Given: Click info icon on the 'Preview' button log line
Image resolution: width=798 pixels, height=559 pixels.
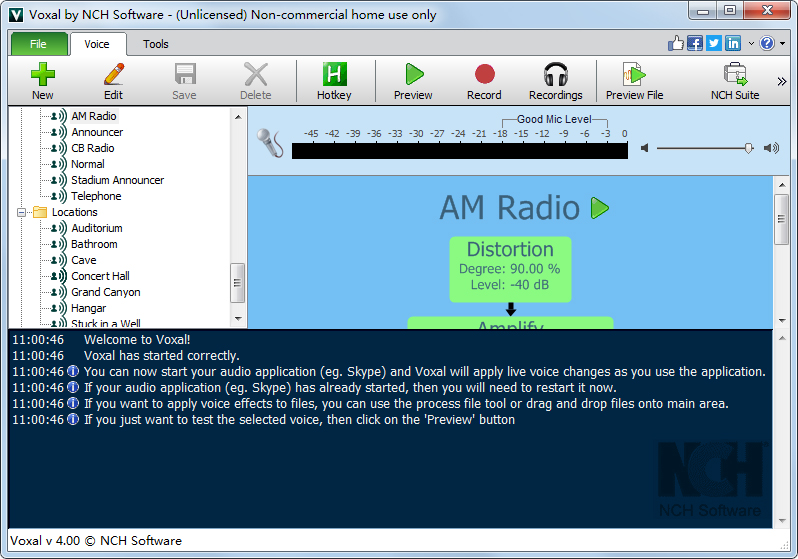Looking at the screenshot, I should pos(73,420).
